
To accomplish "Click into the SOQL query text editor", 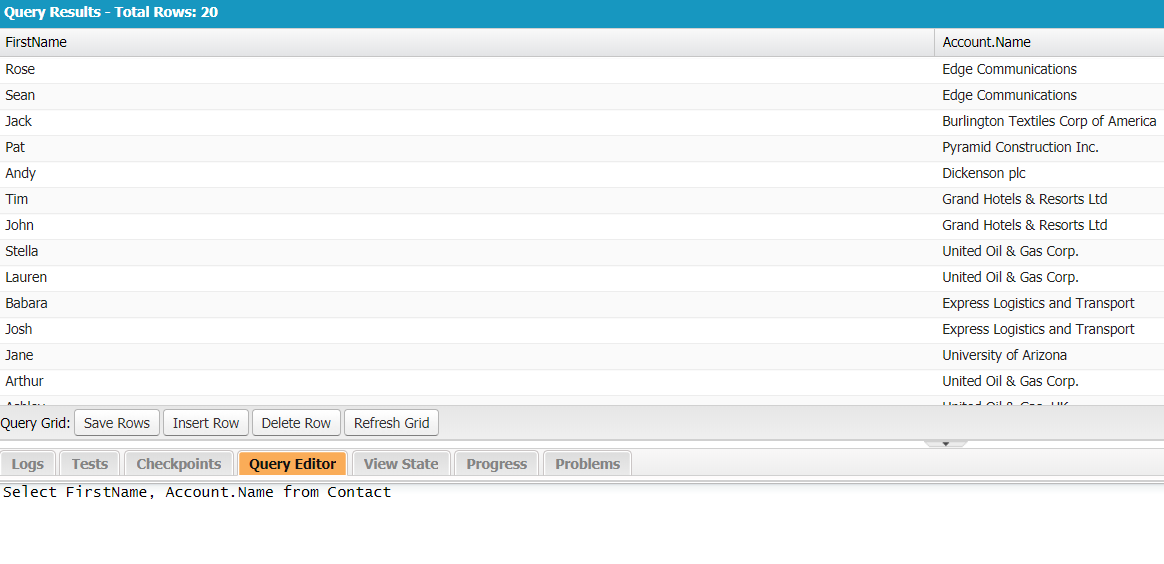I will point(582,523).
